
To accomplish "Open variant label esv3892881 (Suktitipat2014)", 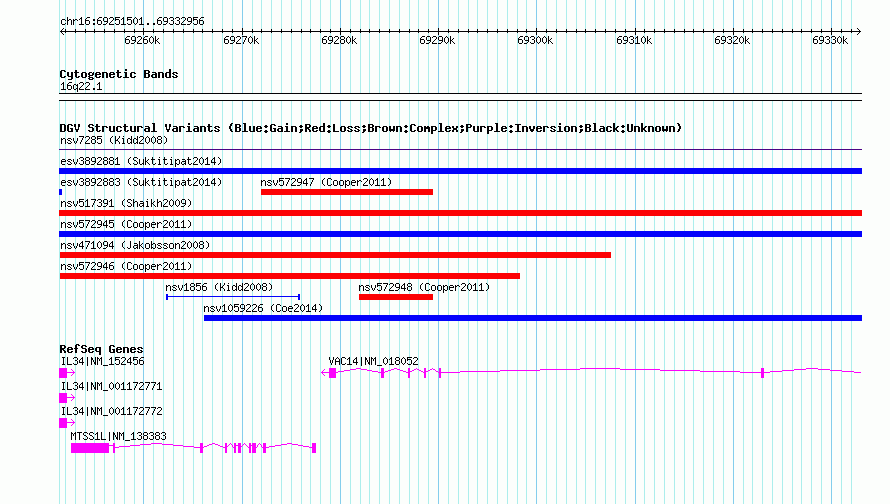I will pos(141,161).
